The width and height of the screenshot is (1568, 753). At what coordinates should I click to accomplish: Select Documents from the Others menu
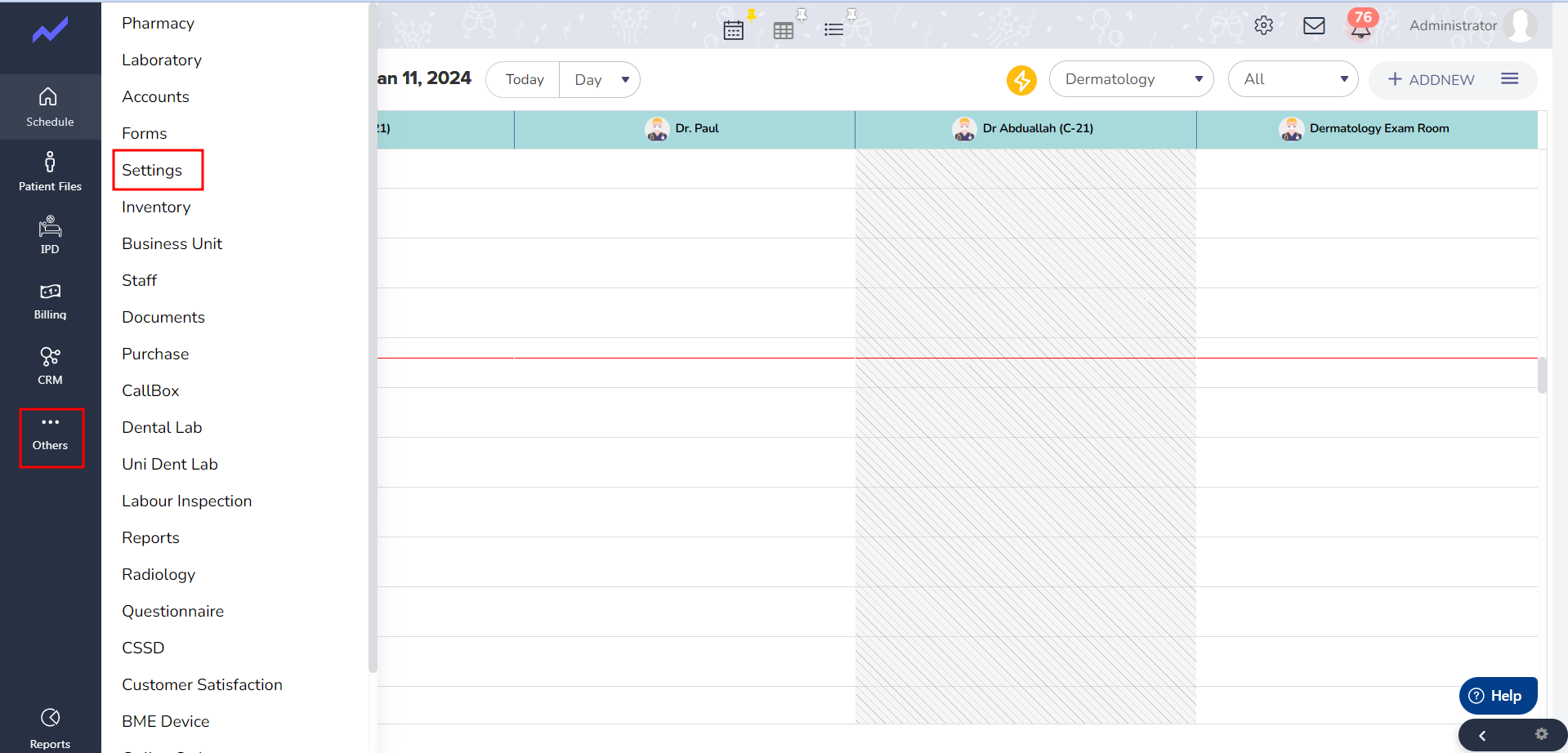pos(163,317)
